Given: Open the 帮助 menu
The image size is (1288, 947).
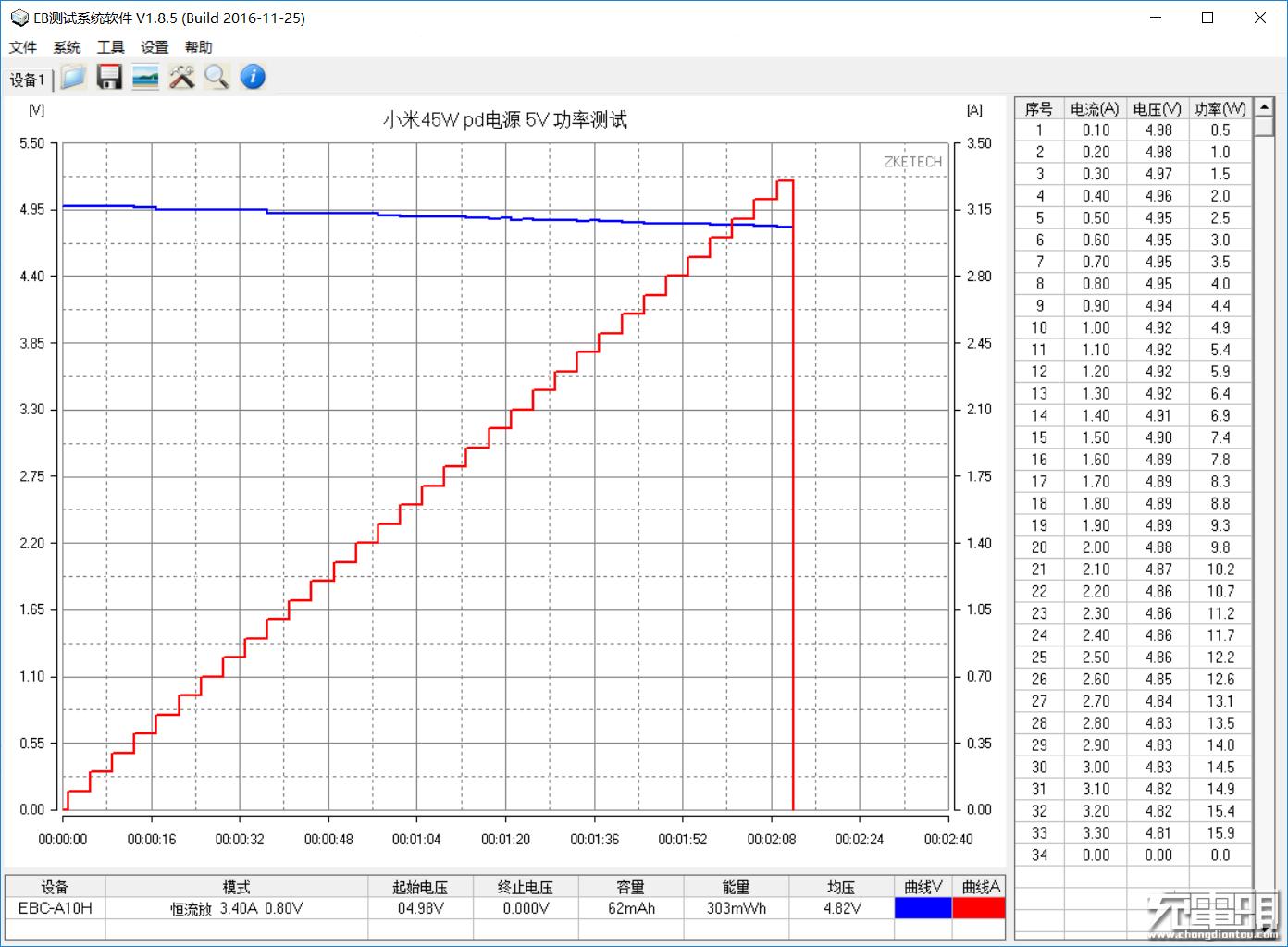Looking at the screenshot, I should 198,47.
